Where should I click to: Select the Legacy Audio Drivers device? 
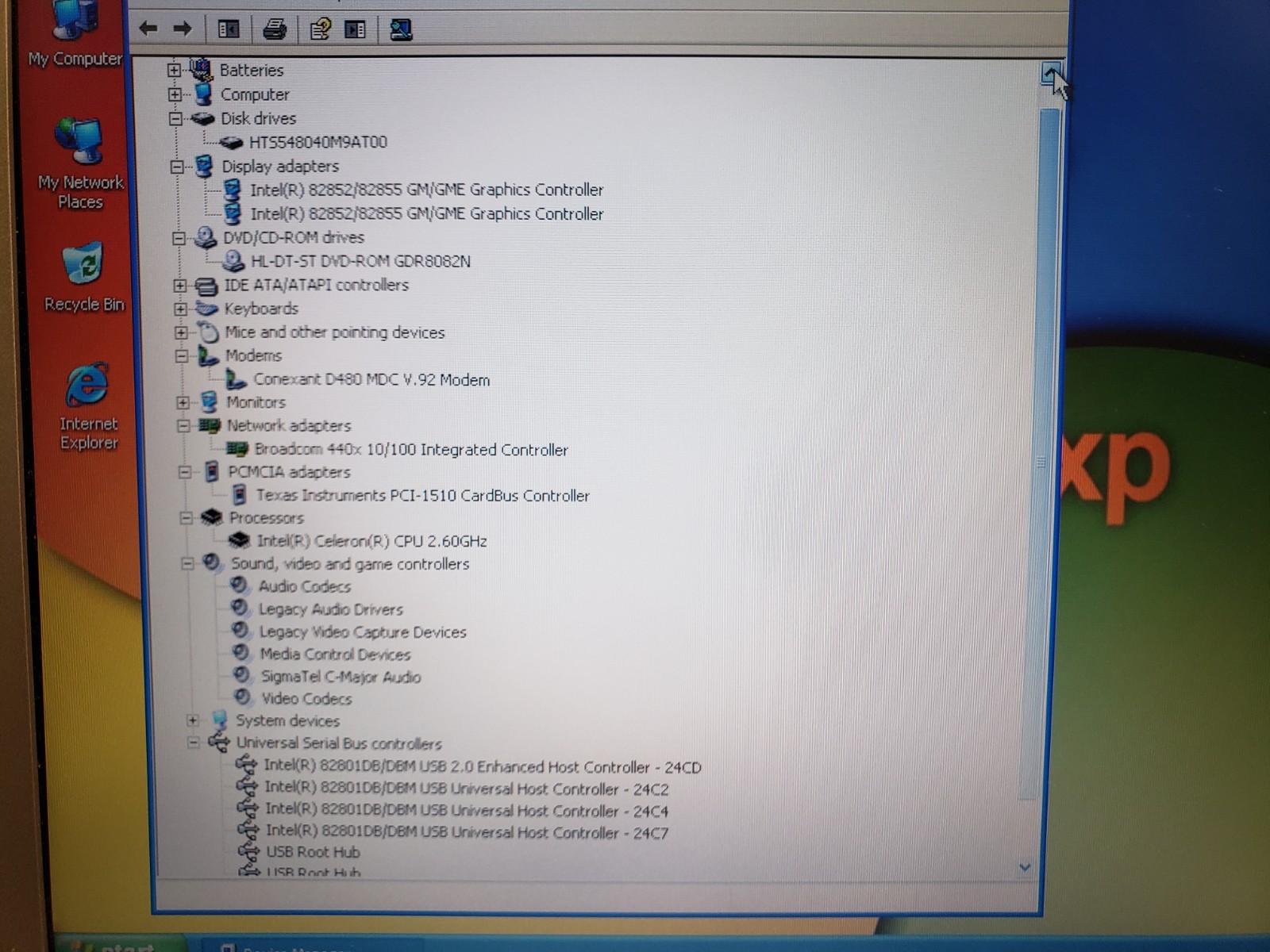coord(331,609)
